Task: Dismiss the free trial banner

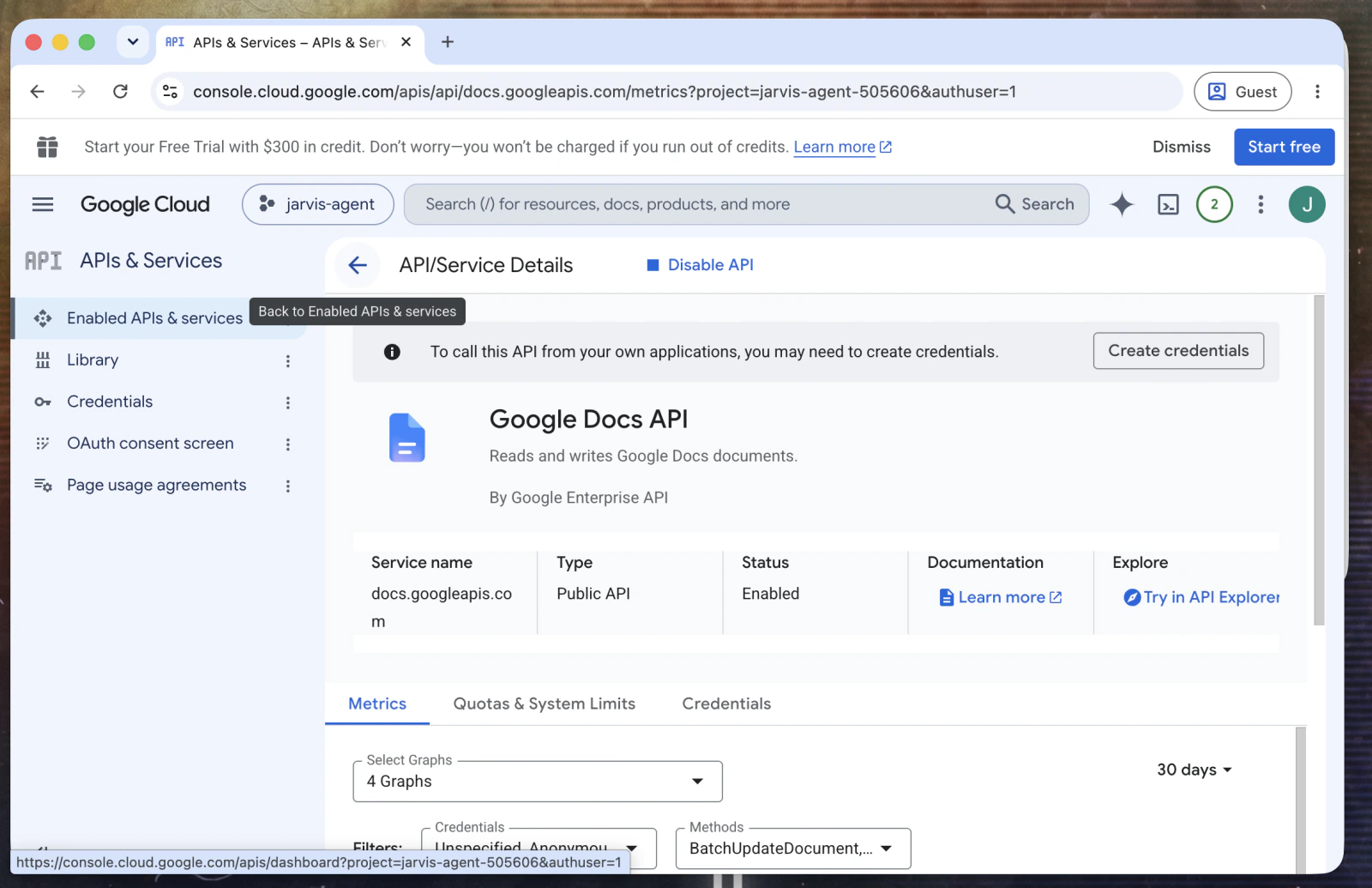Action: [1182, 147]
